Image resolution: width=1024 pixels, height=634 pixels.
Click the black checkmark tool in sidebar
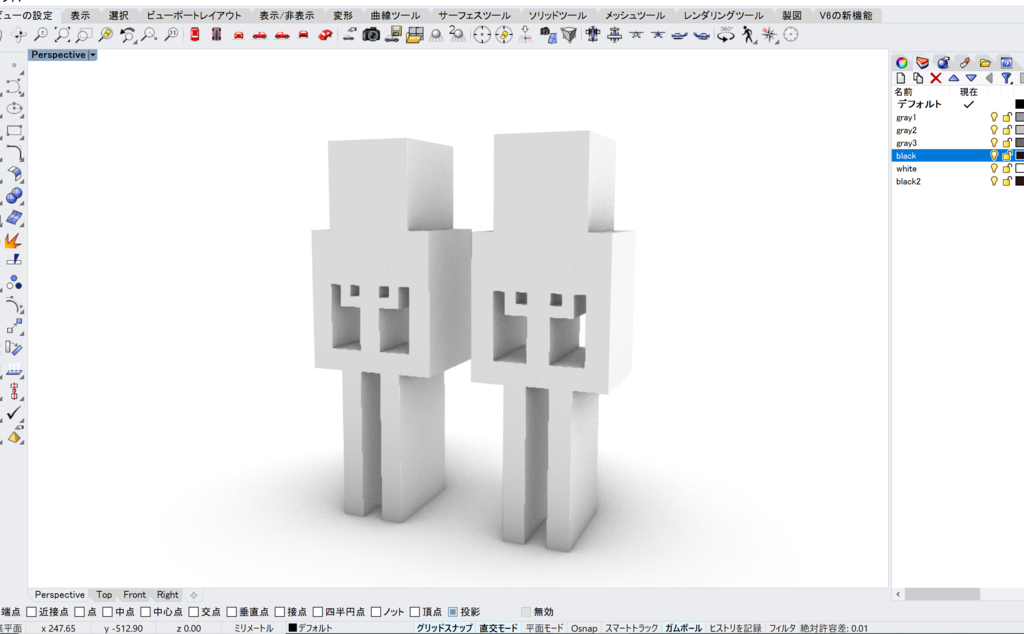14,413
